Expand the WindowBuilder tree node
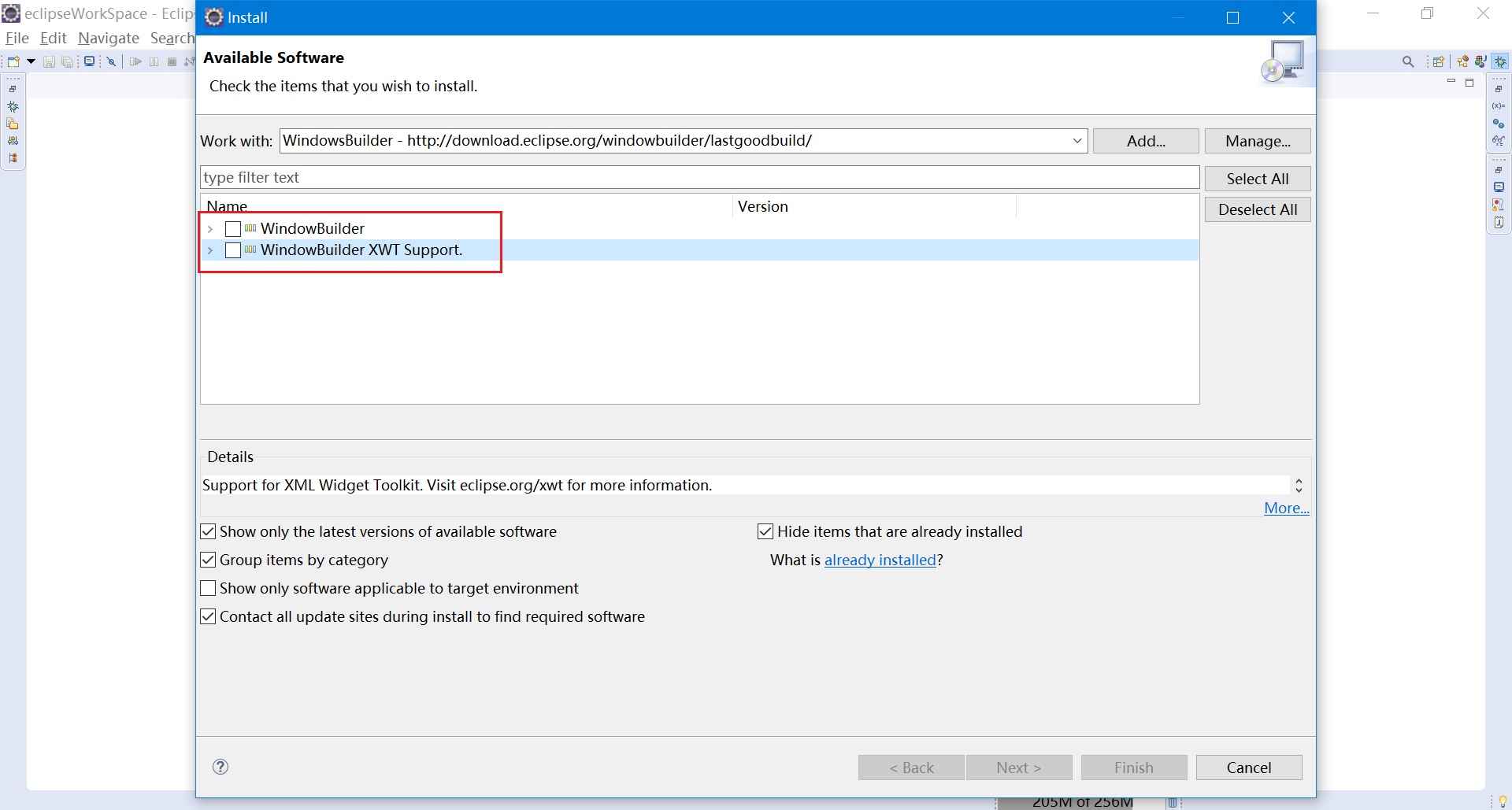The image size is (1512, 810). coord(210,229)
